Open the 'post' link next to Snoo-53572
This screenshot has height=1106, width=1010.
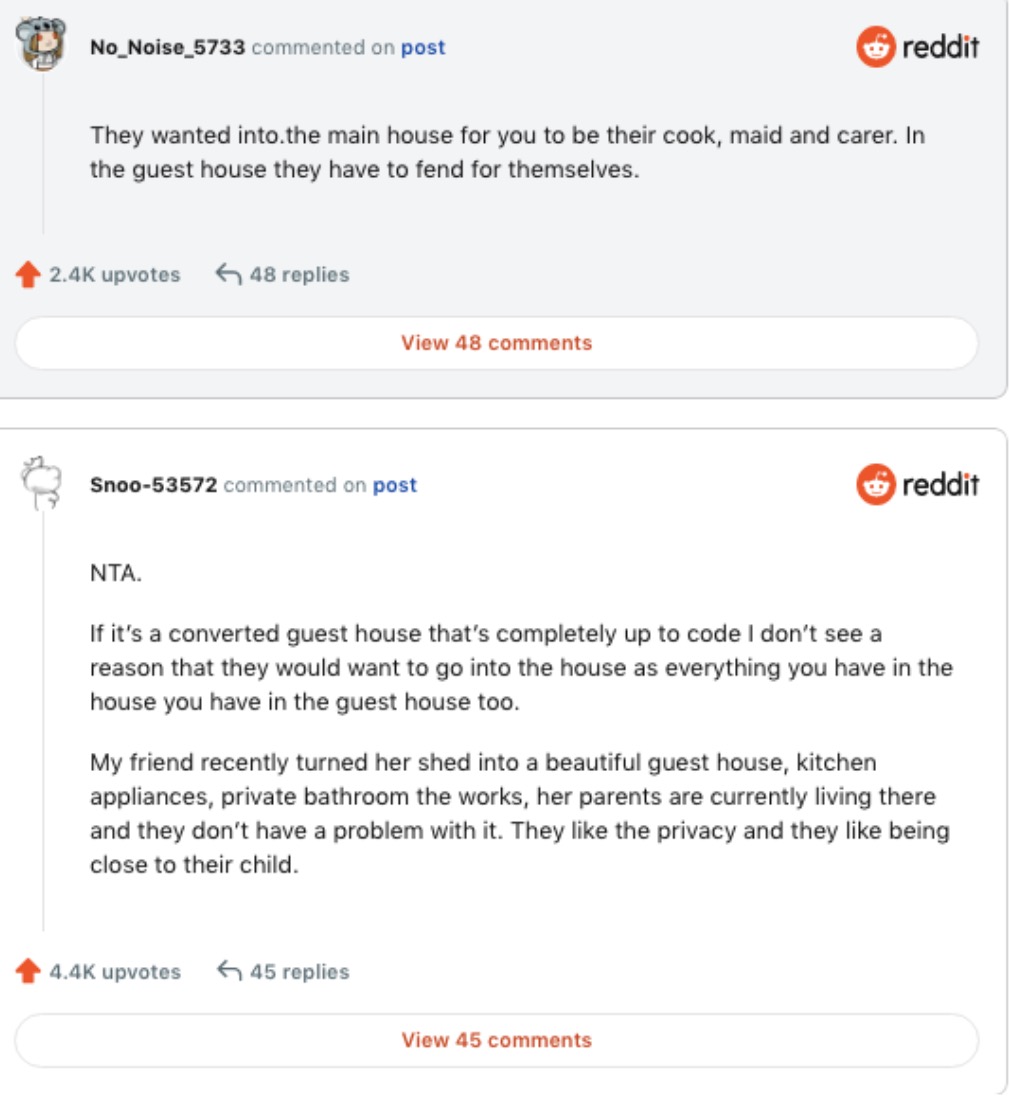395,485
